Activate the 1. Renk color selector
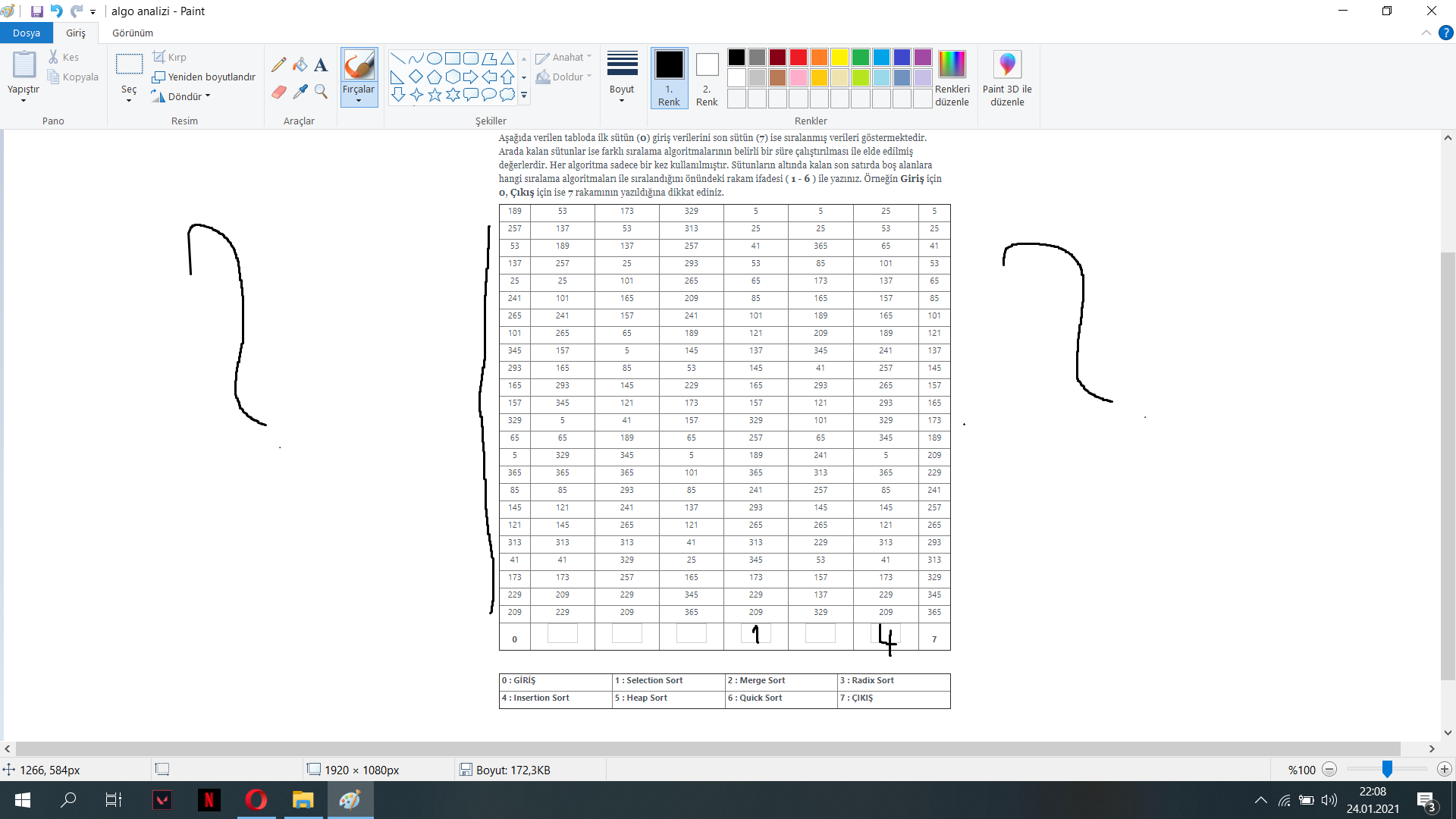This screenshot has width=1456, height=819. point(669,76)
